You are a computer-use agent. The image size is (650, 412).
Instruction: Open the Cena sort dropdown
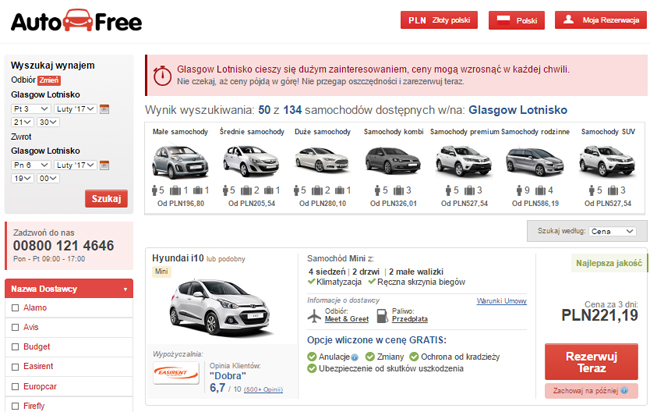click(x=613, y=231)
